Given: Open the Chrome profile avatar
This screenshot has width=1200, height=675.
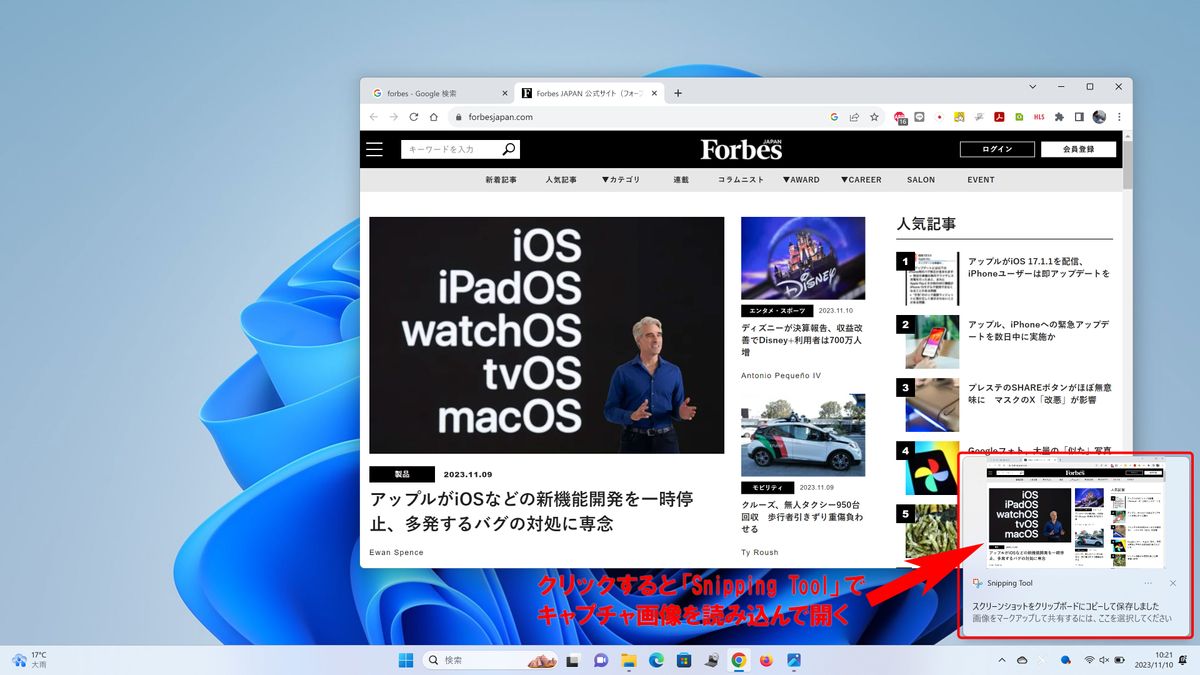Looking at the screenshot, I should (1099, 117).
